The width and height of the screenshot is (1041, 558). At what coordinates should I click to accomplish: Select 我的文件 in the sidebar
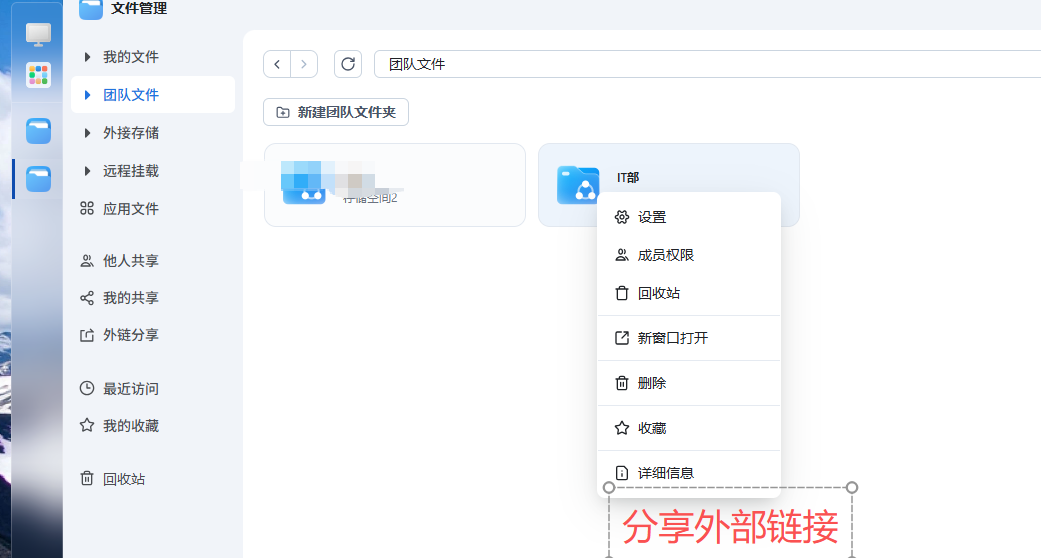(x=131, y=57)
